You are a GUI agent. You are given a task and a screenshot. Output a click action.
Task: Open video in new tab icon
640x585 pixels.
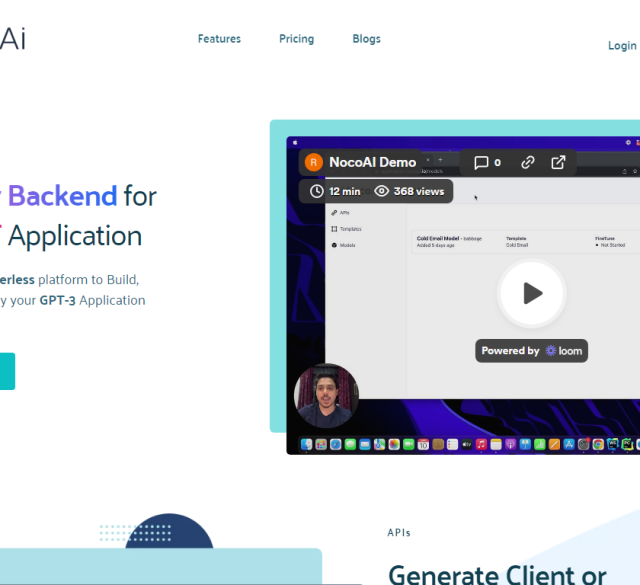coord(558,162)
